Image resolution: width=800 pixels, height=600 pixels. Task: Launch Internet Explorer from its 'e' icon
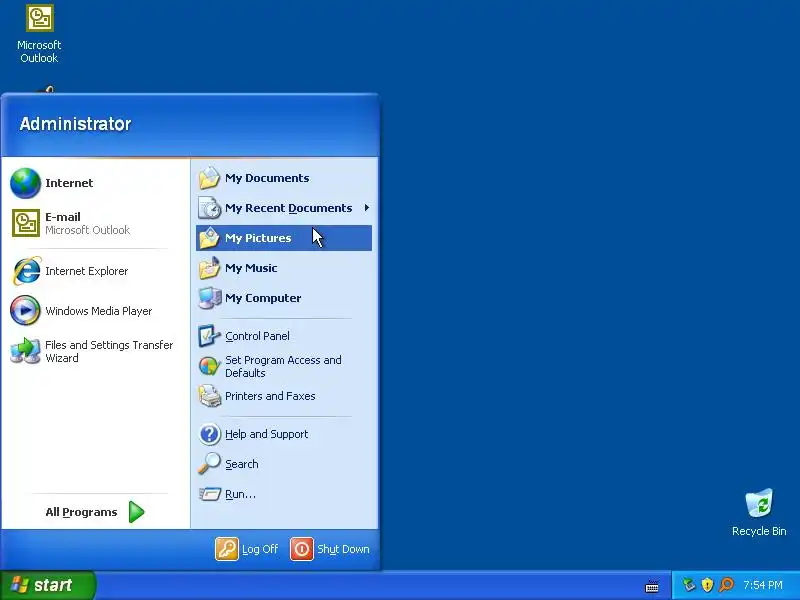coord(26,271)
